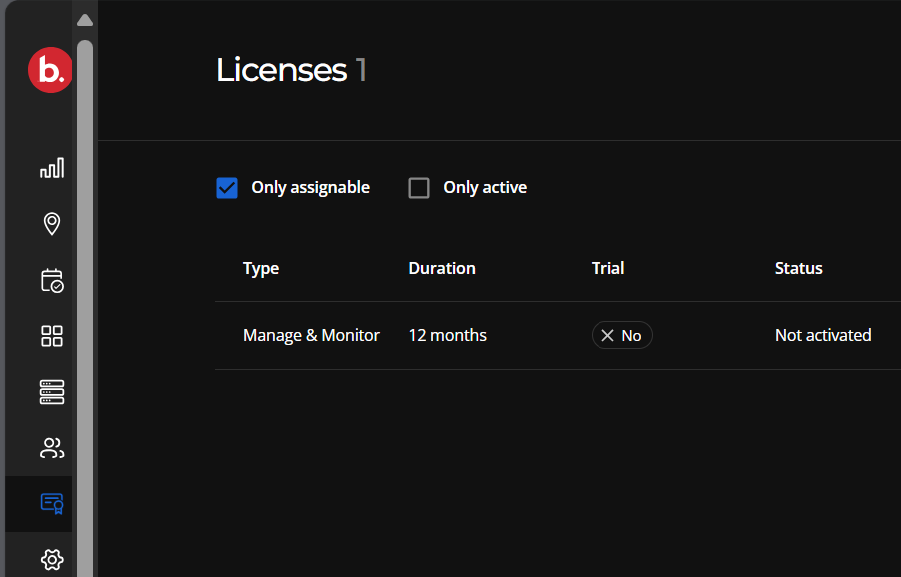Uncheck the Only assignable checkbox
The image size is (901, 577).
click(227, 187)
